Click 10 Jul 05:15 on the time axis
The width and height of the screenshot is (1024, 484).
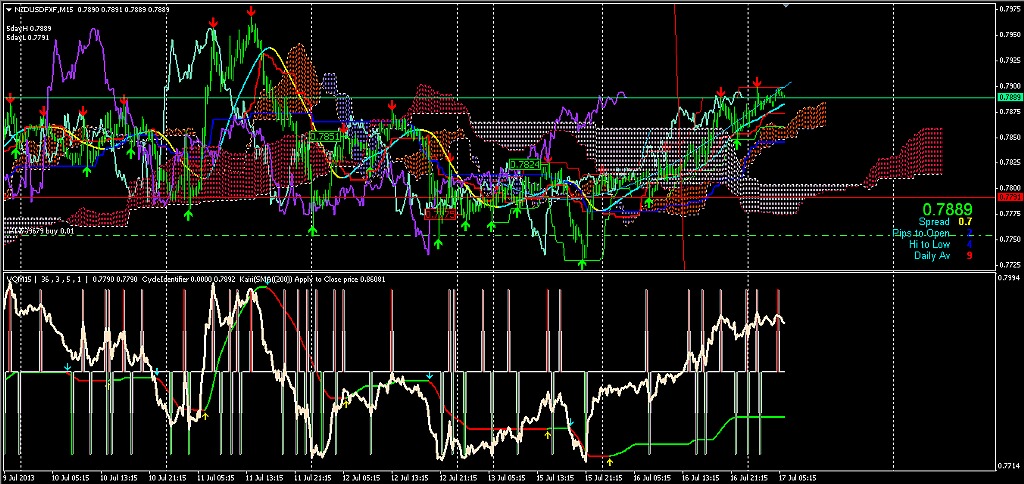71,478
